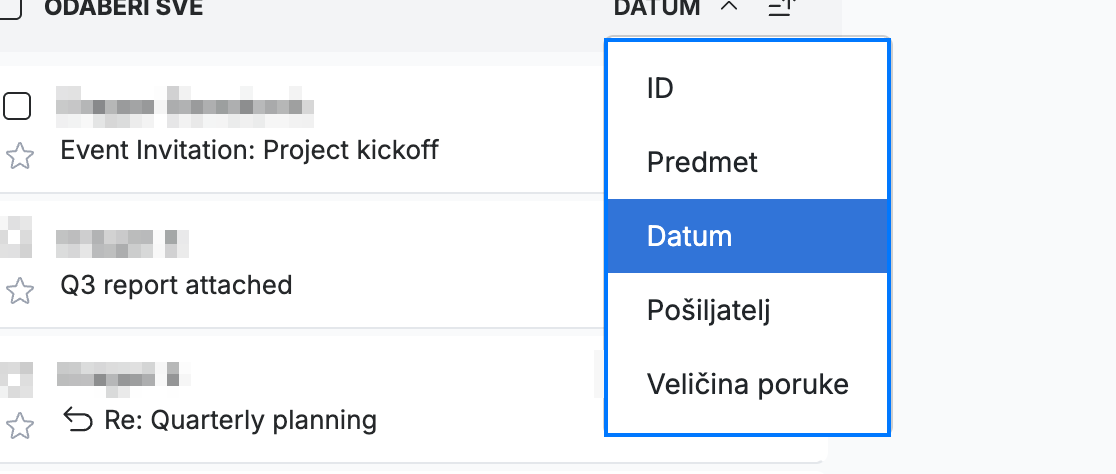Click the reply arrow icon beside Quarterly planning
The width and height of the screenshot is (1116, 474).
point(78,420)
